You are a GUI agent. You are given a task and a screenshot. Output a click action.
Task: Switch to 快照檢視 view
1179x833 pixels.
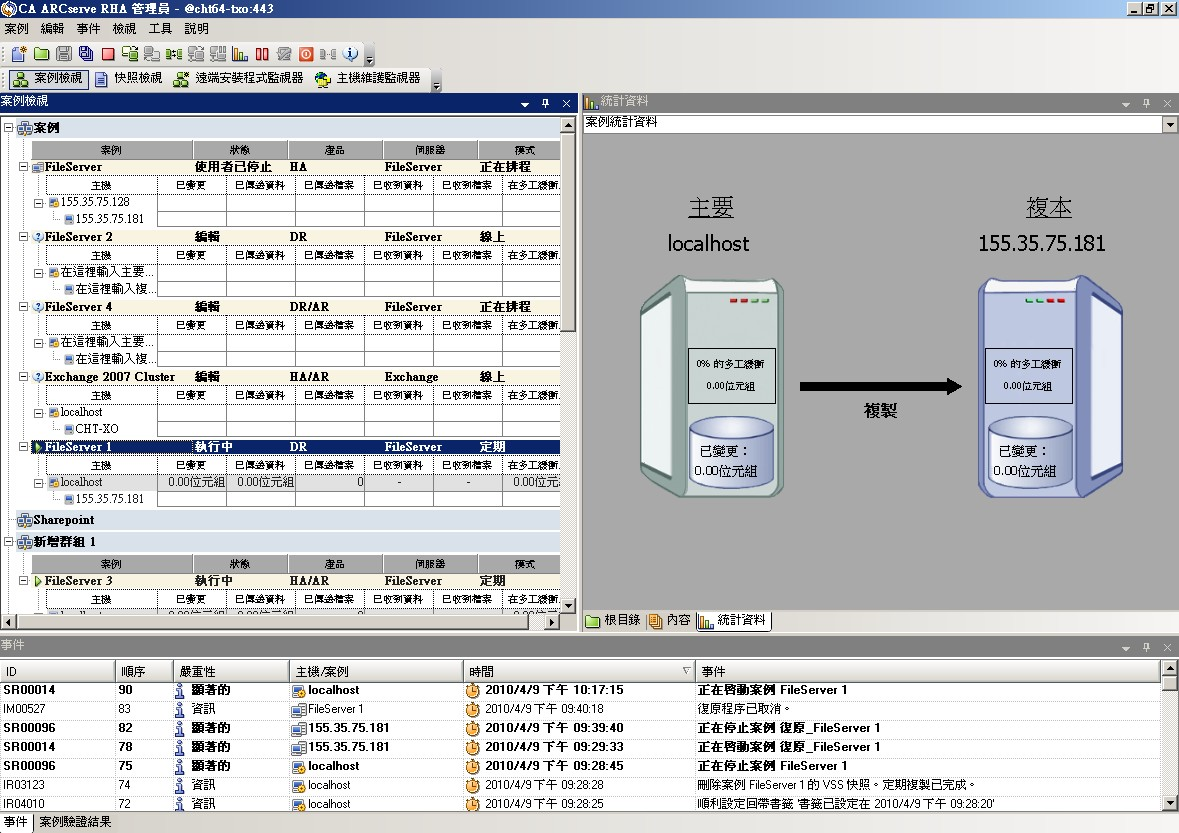coord(129,79)
